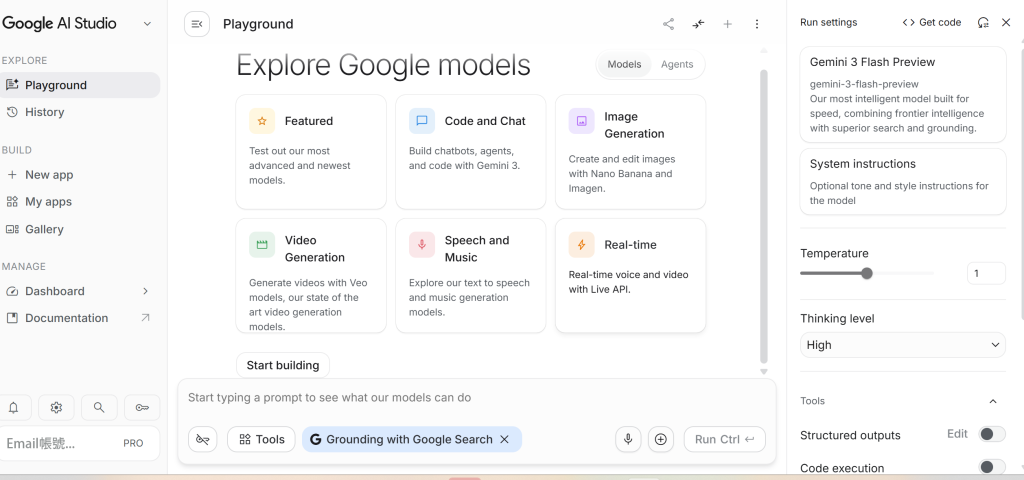
Task: Expand the Dashboard submenu chevron
Action: pyautogui.click(x=145, y=291)
